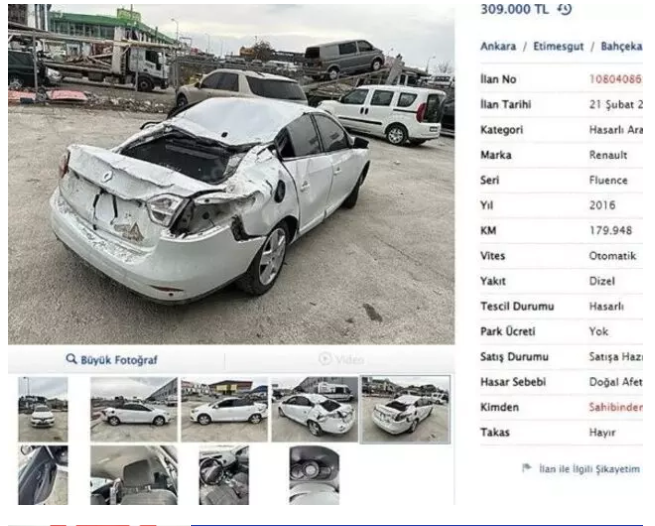
Task: Select the rear-quarter damage thumbnail beside the van
Action: (x=315, y=409)
